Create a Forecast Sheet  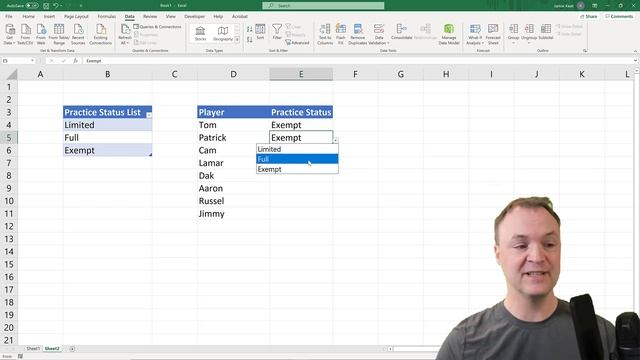pyautogui.click(x=493, y=34)
